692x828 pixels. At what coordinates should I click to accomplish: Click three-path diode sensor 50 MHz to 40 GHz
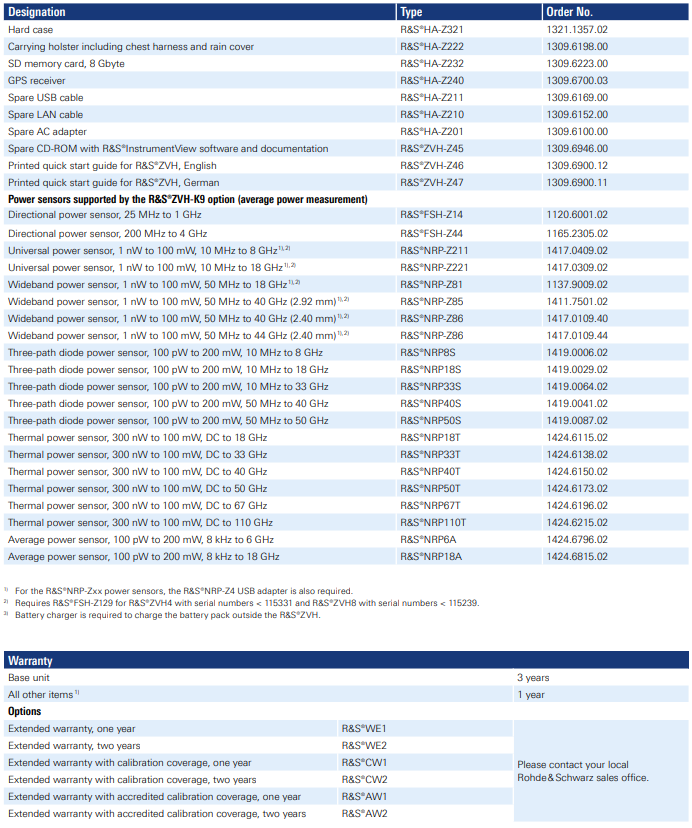tap(168, 403)
